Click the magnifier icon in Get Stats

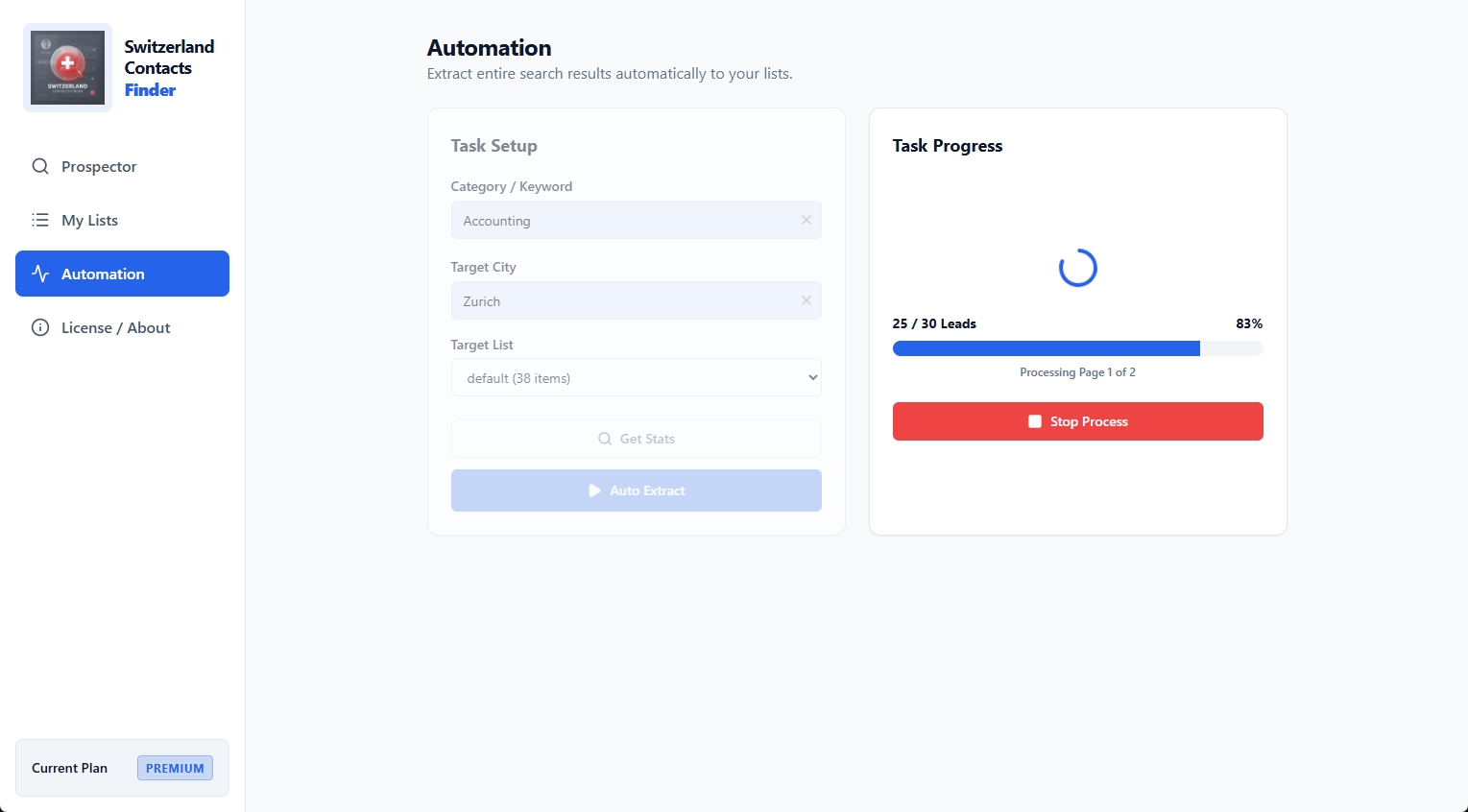click(605, 439)
